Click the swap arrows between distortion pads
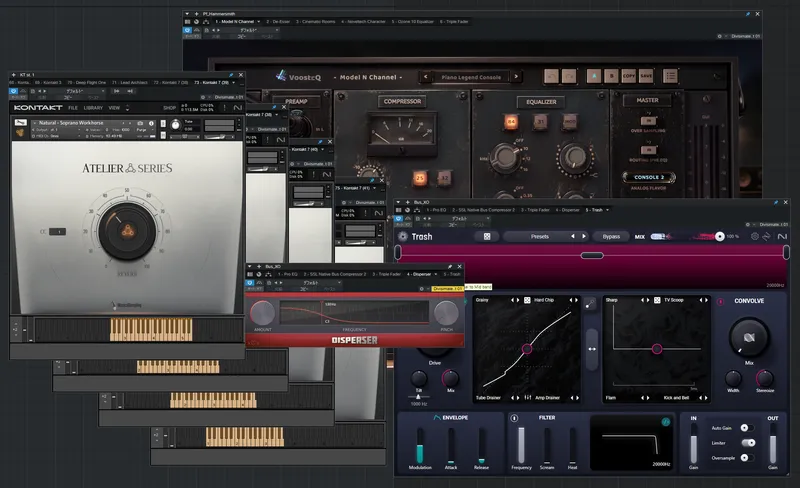The image size is (800, 488). 592,349
